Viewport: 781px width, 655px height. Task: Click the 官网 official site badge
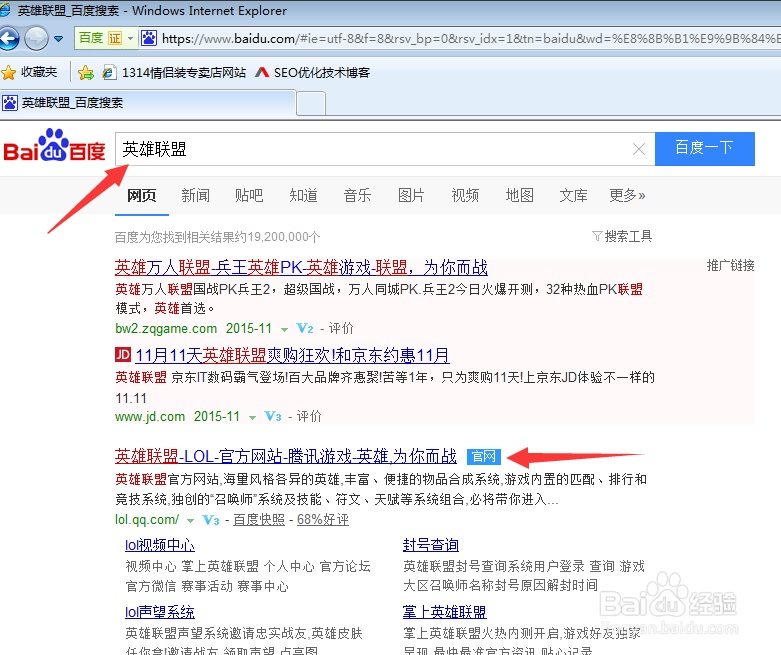(x=483, y=456)
